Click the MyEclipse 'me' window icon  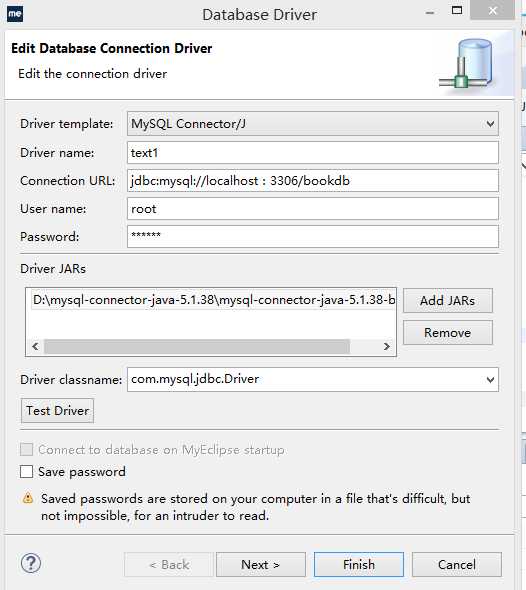tap(15, 14)
